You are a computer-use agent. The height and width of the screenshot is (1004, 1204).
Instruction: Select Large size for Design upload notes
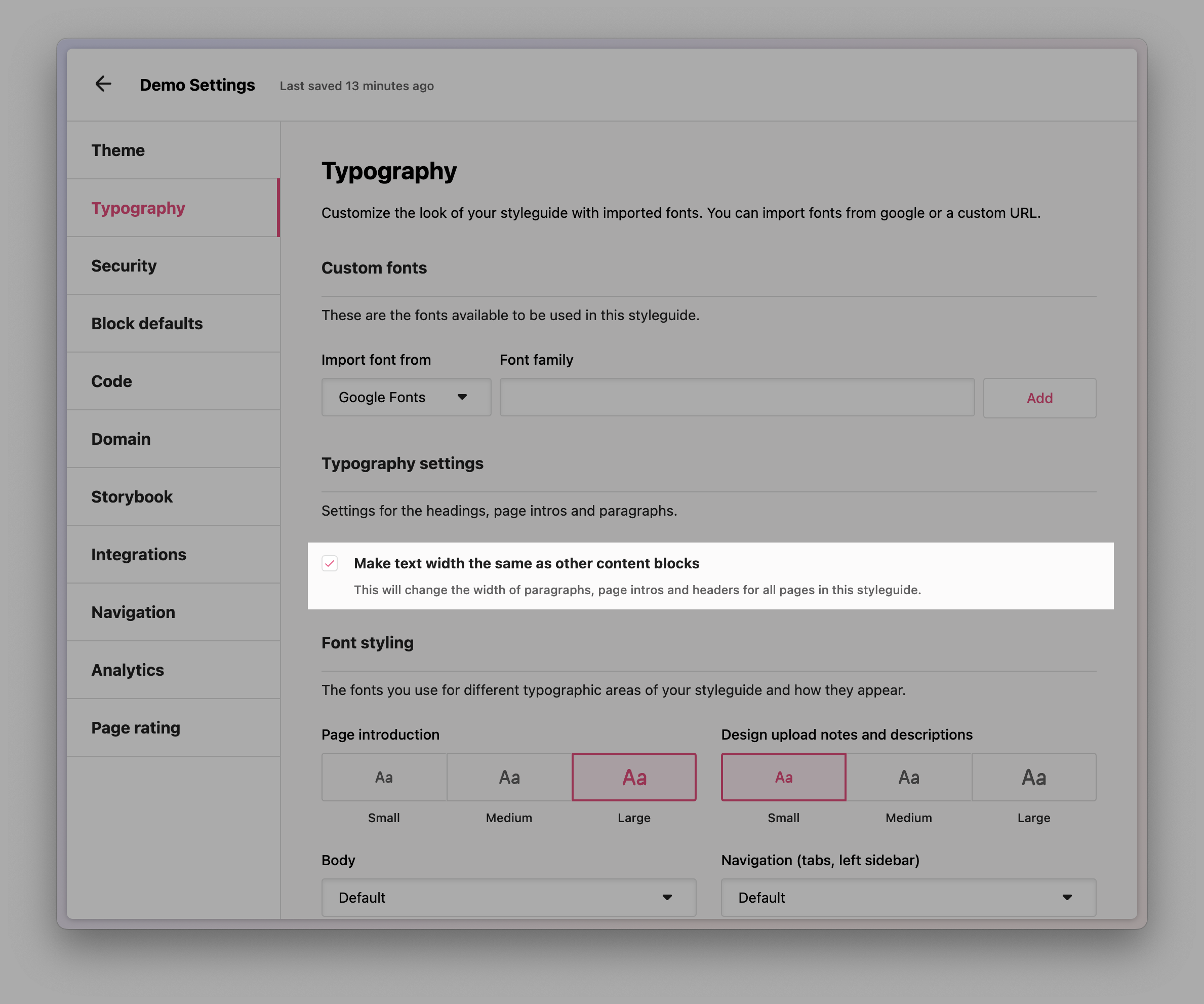[1034, 778]
